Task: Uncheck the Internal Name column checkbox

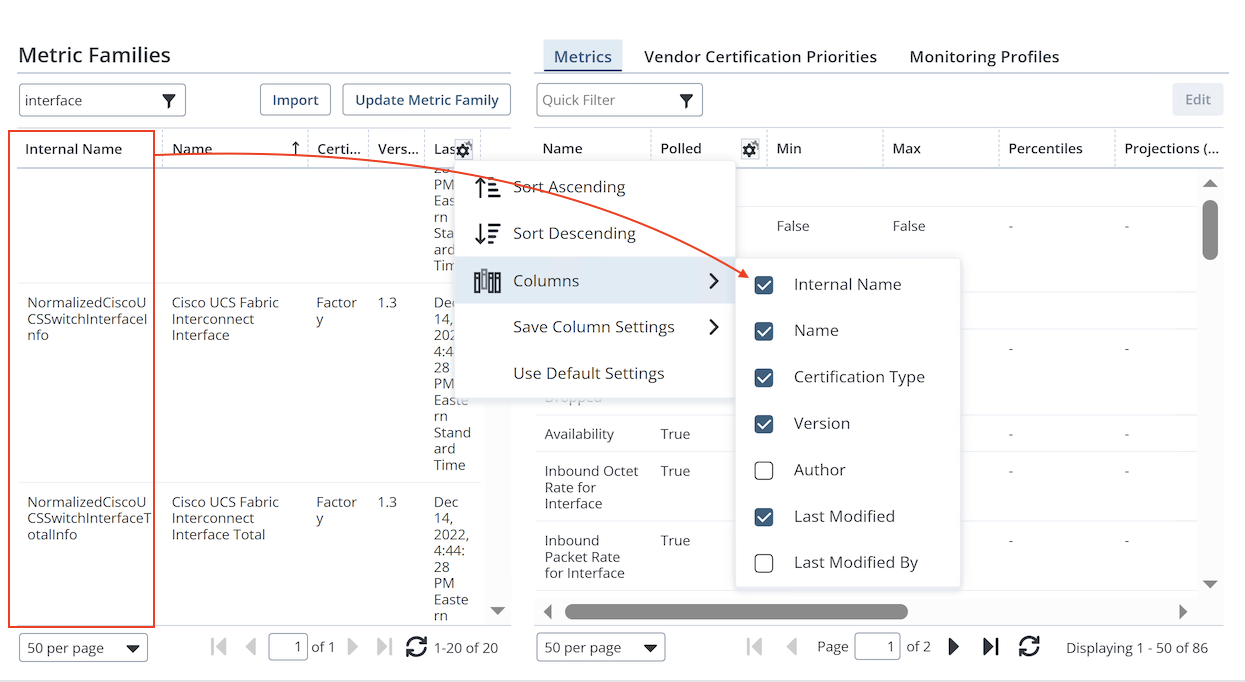Action: [x=764, y=285]
